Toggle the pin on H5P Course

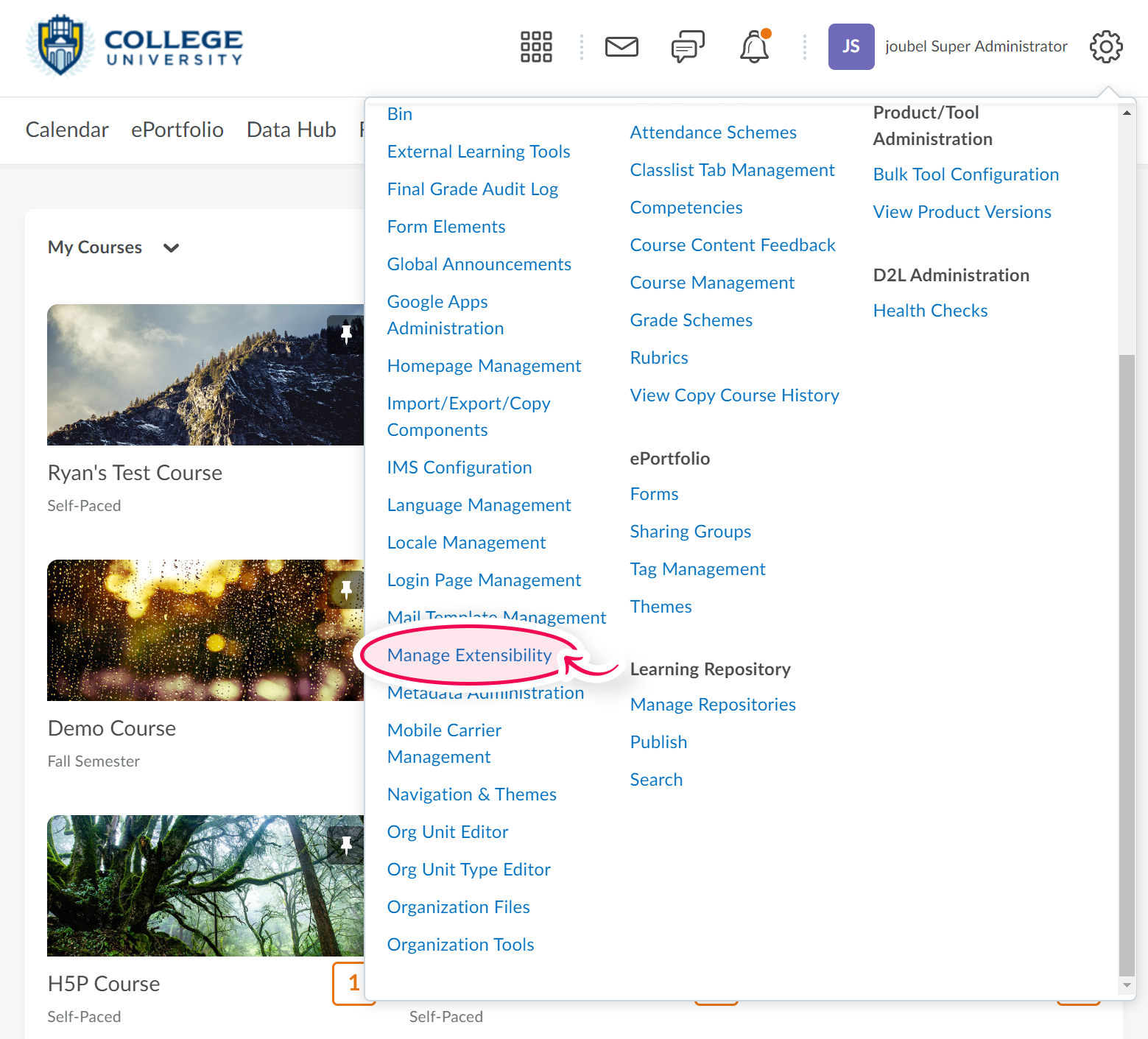pyautogui.click(x=346, y=845)
